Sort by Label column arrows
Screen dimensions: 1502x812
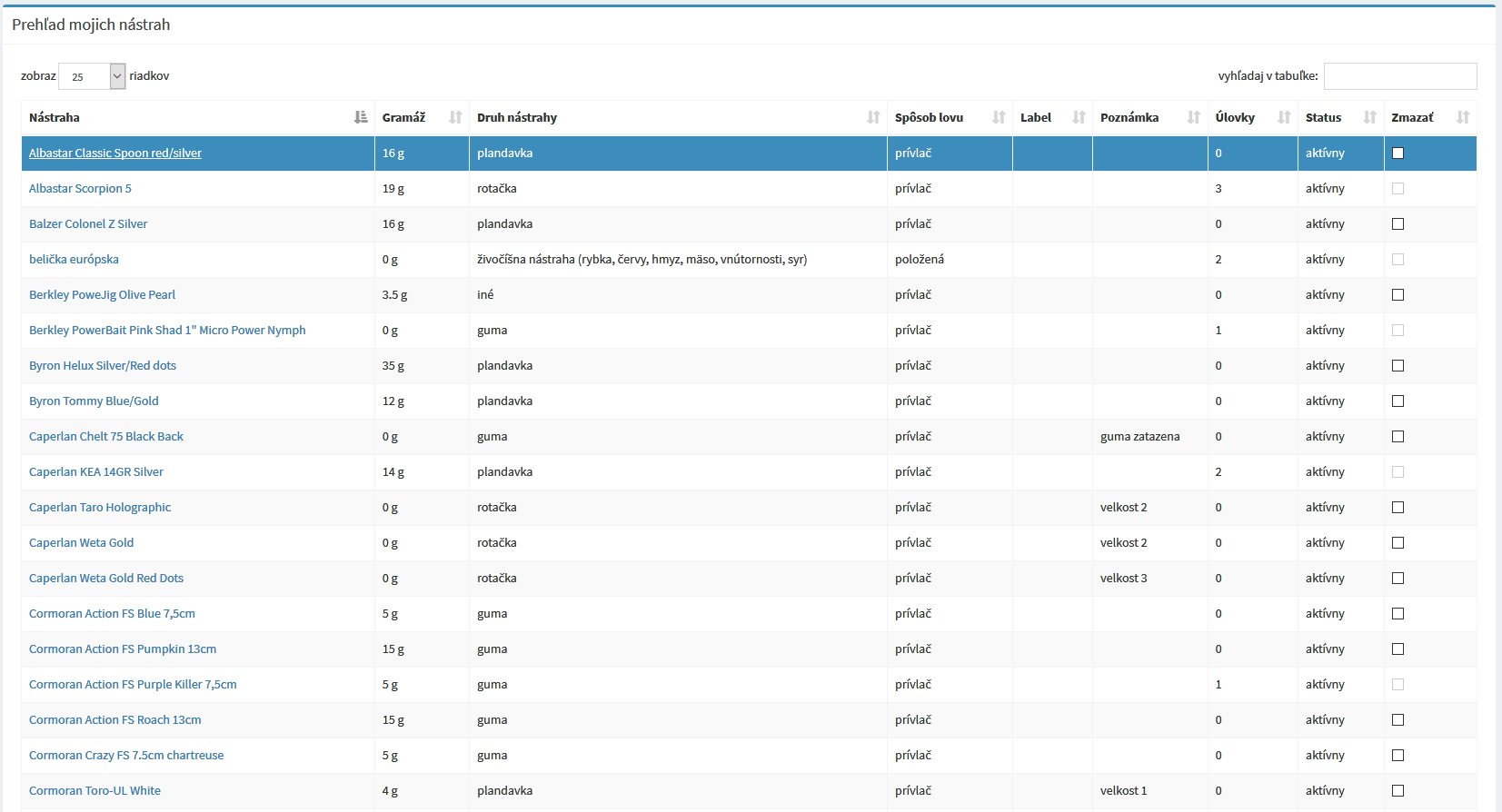coord(1079,117)
